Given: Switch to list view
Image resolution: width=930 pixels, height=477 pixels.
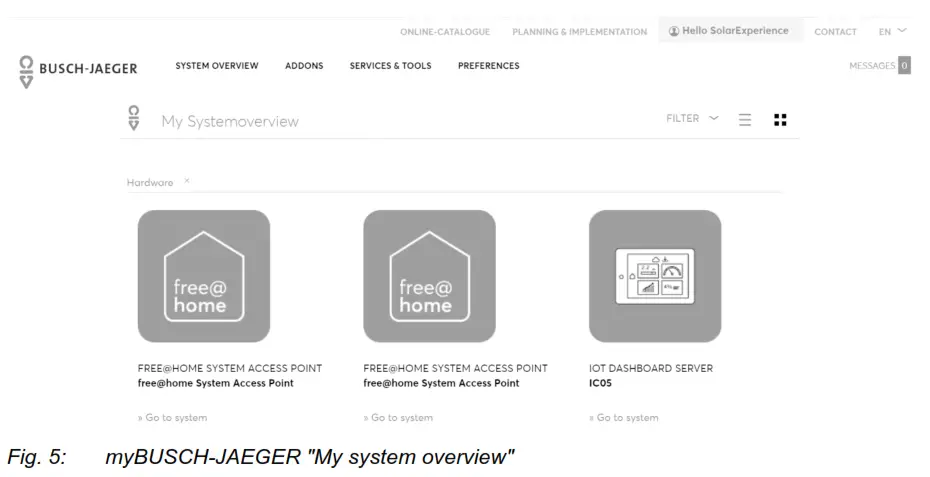Looking at the screenshot, I should coord(745,120).
